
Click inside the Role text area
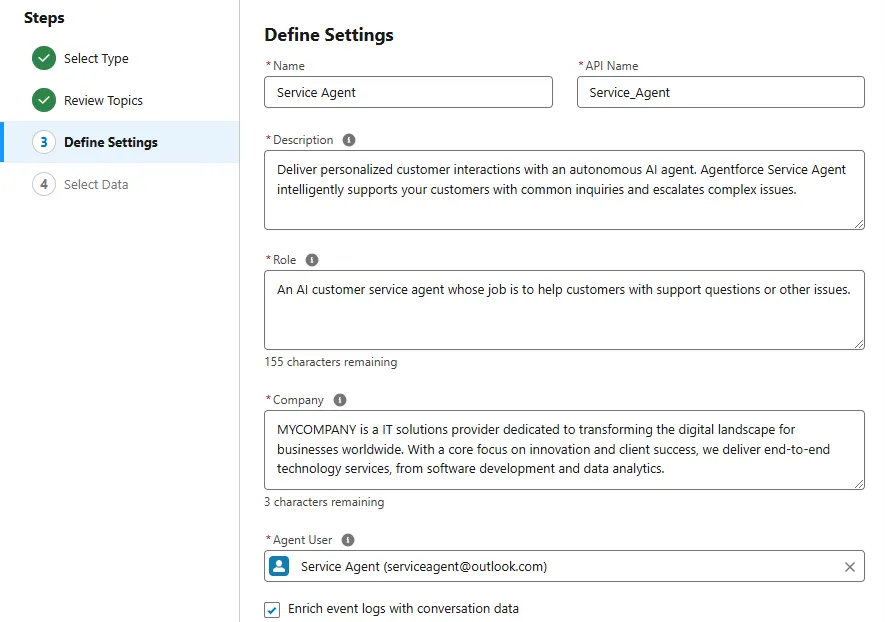(x=564, y=310)
